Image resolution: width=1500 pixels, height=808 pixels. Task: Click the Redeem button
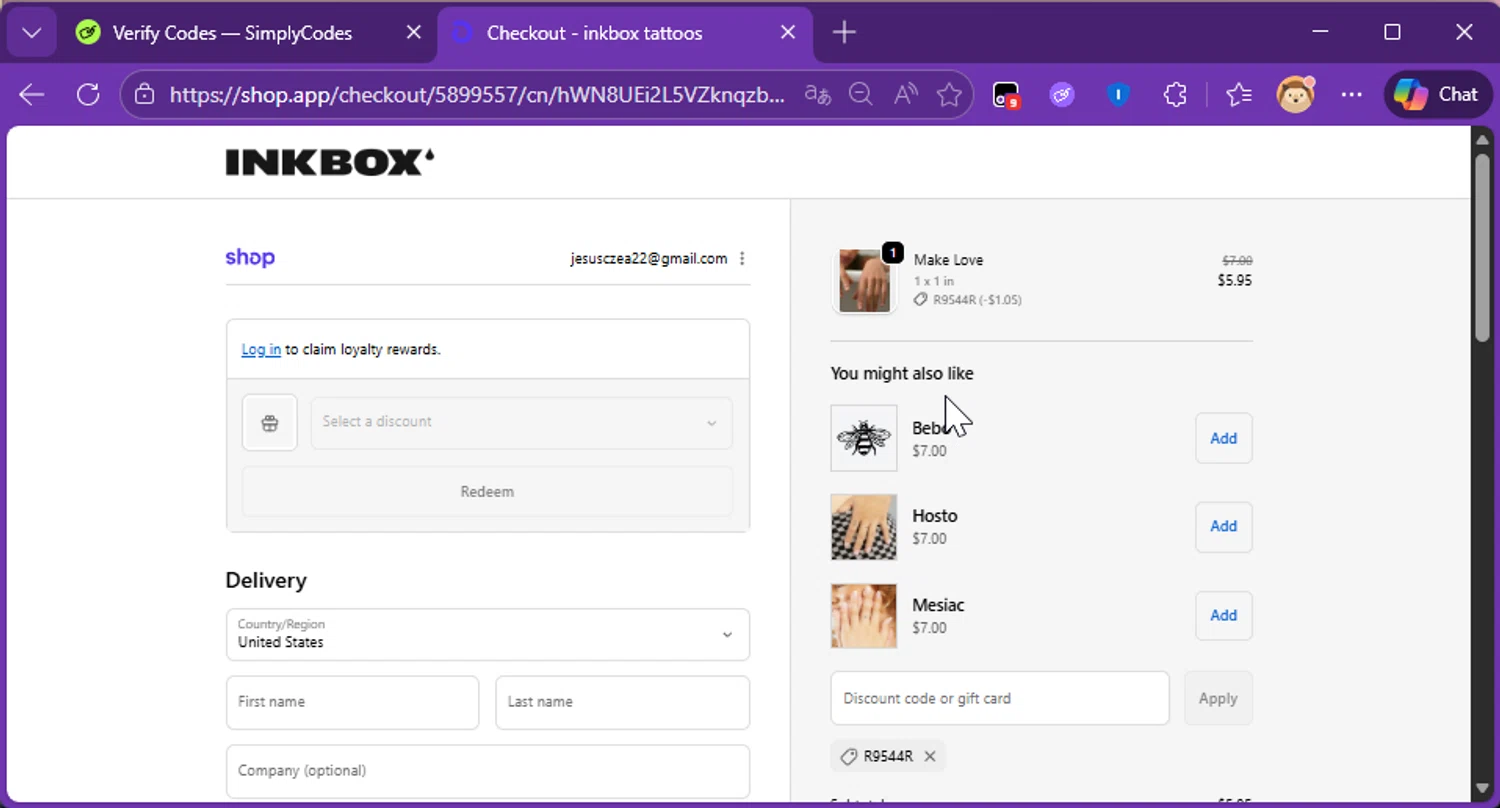click(488, 492)
